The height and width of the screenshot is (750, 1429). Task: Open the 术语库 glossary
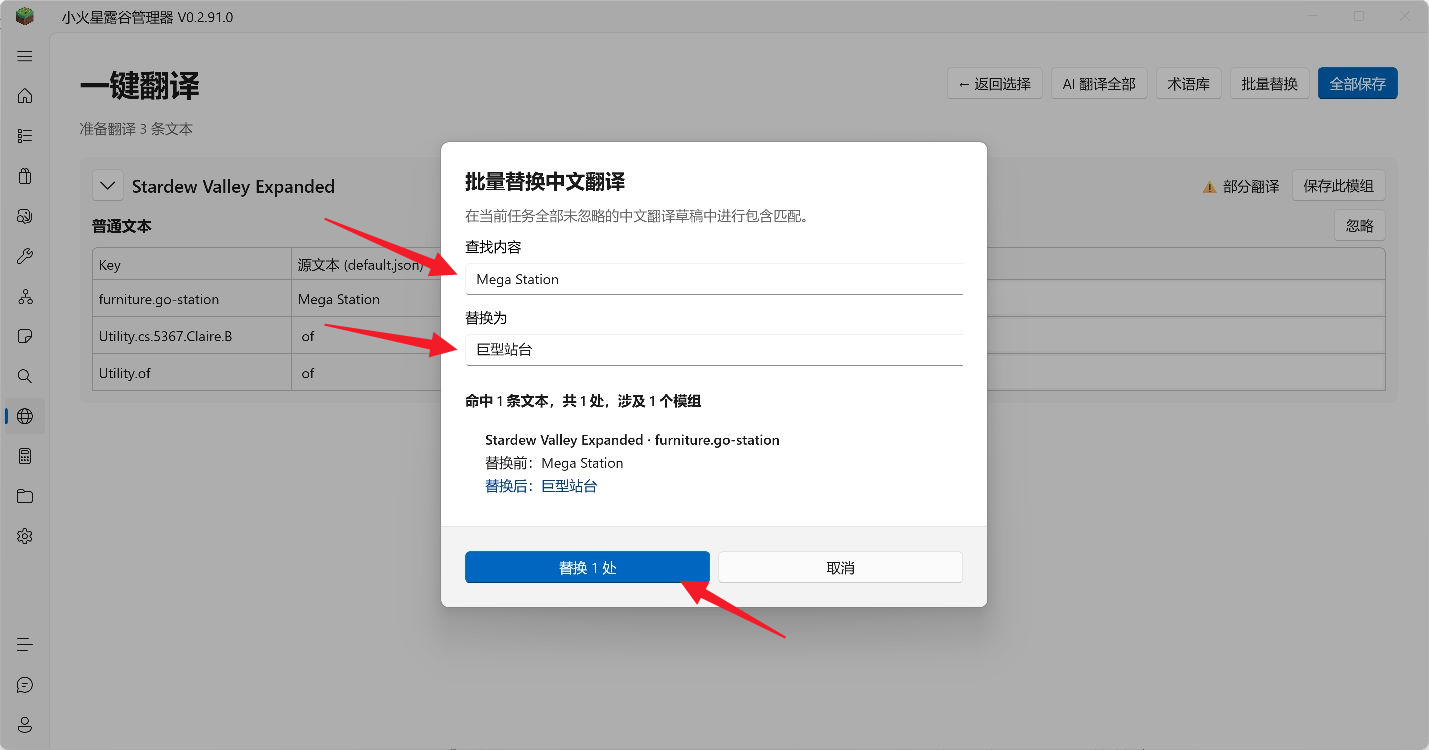(1188, 84)
